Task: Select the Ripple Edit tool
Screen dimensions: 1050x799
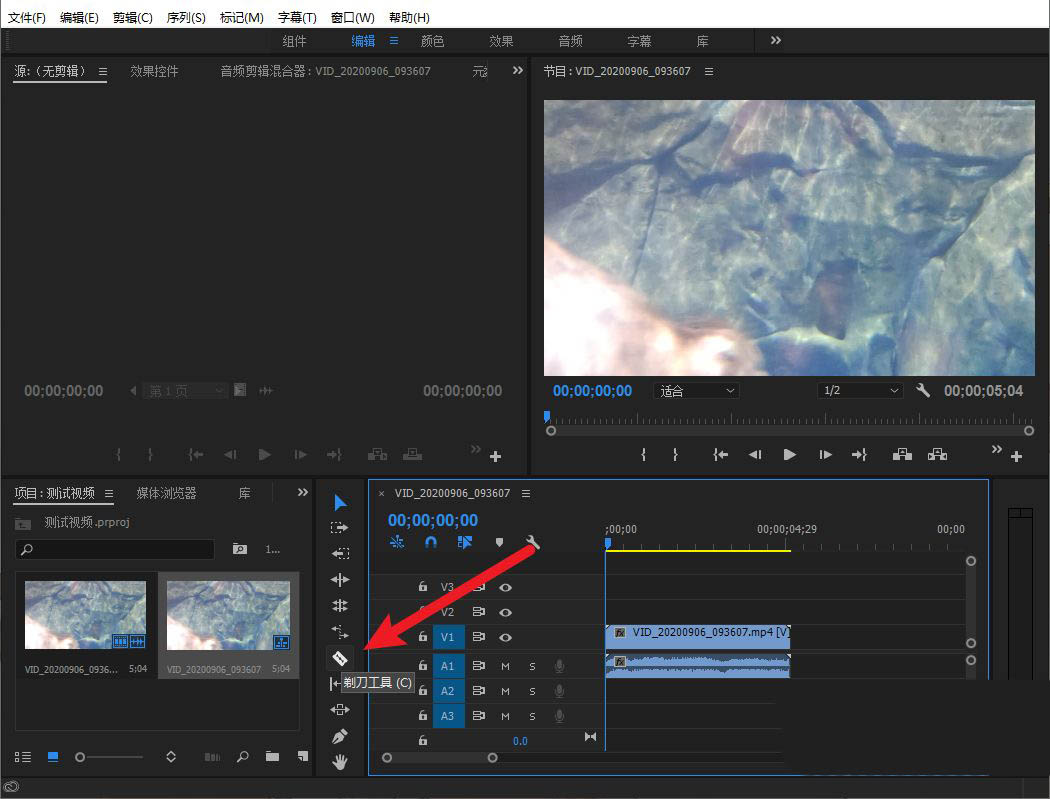Action: (340, 580)
